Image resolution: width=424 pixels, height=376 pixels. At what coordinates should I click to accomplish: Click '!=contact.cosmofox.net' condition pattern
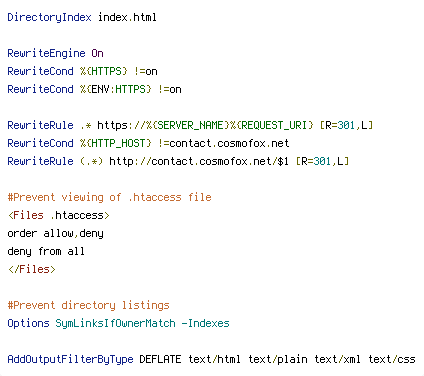(x=224, y=143)
